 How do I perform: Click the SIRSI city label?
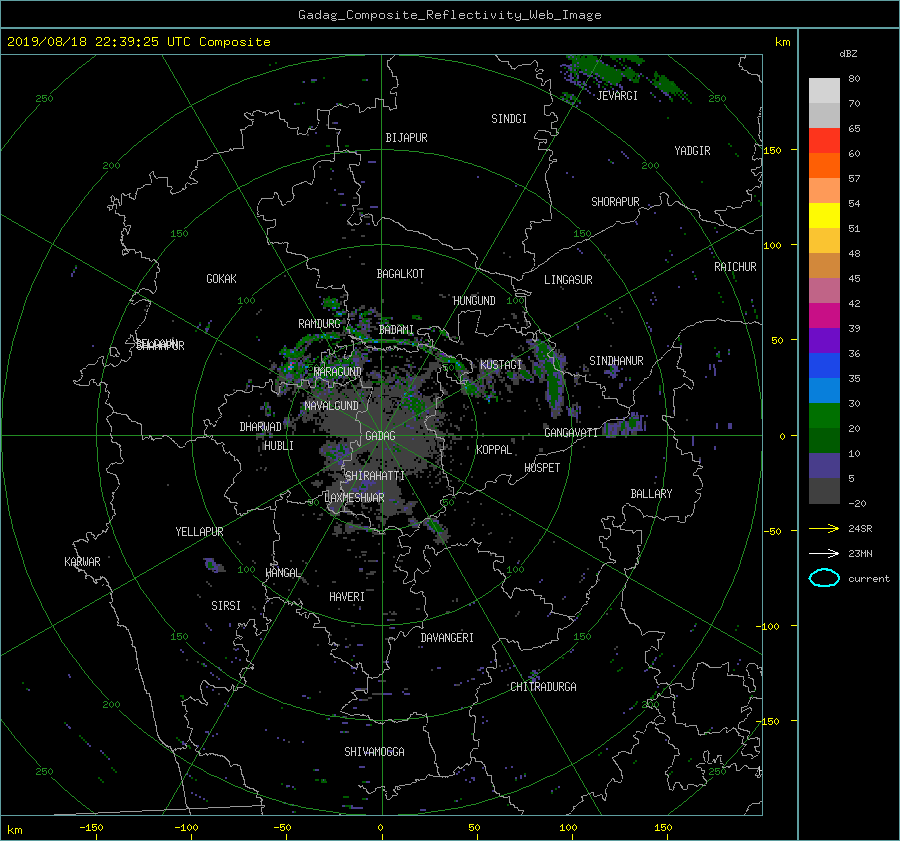pyautogui.click(x=226, y=606)
